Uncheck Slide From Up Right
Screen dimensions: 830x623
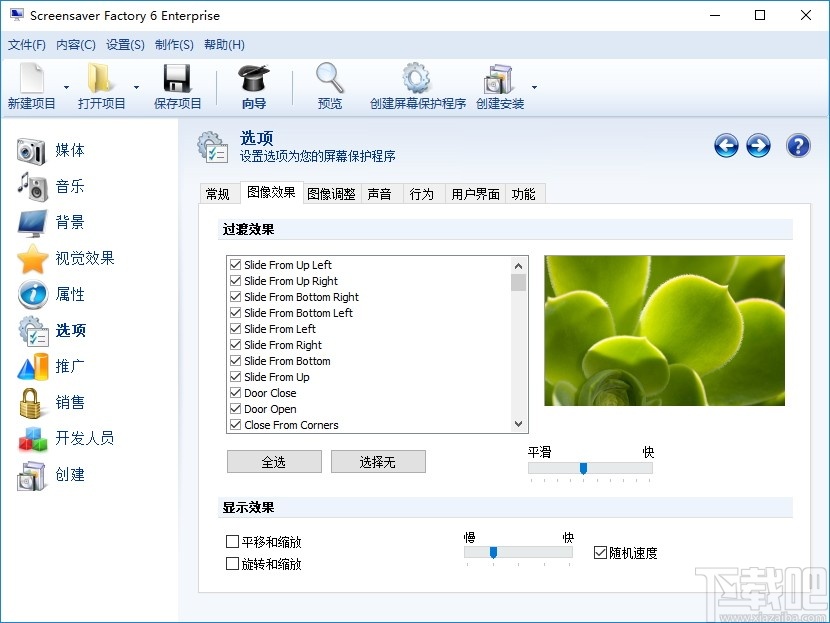236,280
